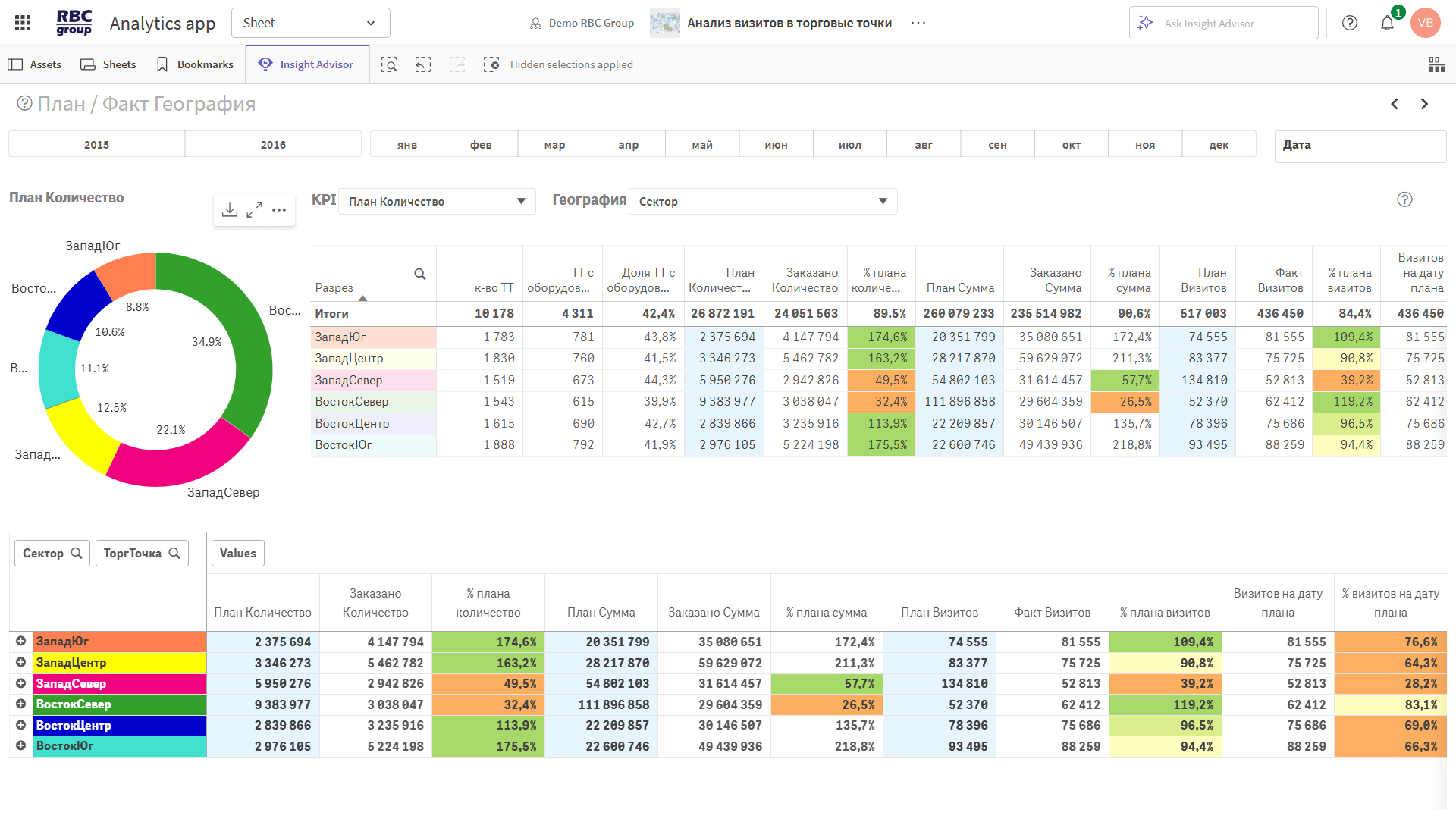Expand the donut chart to fullscreen
This screenshot has height=819, width=1456.
click(255, 209)
